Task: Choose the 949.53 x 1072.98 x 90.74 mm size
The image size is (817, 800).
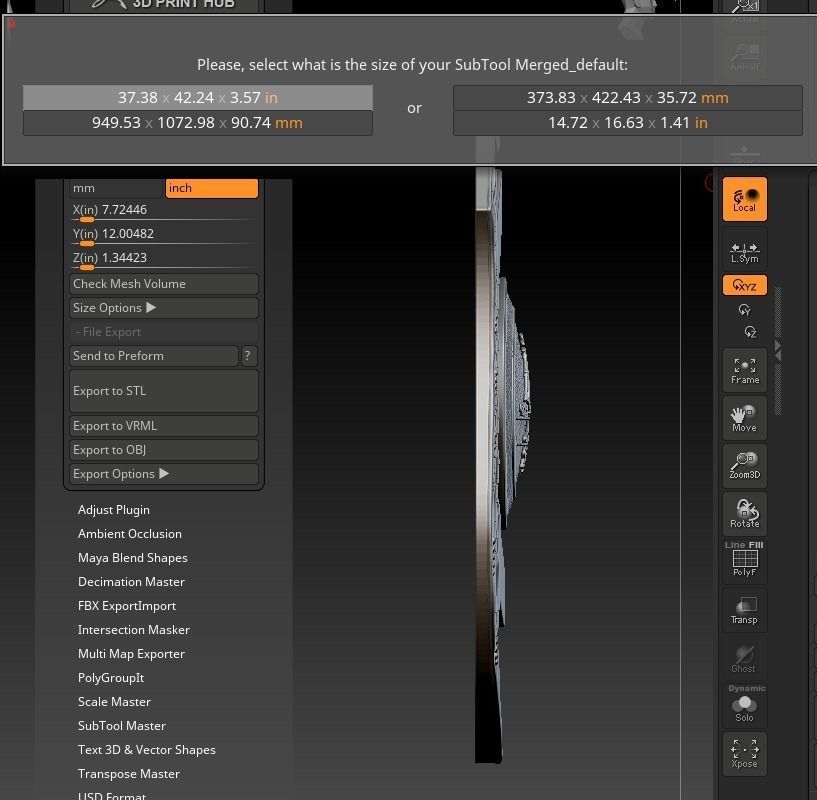Action: [x=198, y=123]
